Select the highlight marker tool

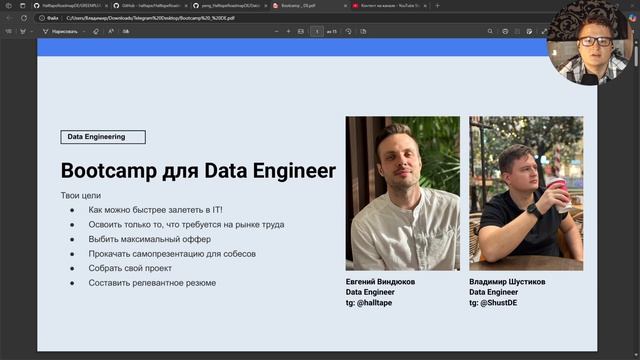point(22,31)
